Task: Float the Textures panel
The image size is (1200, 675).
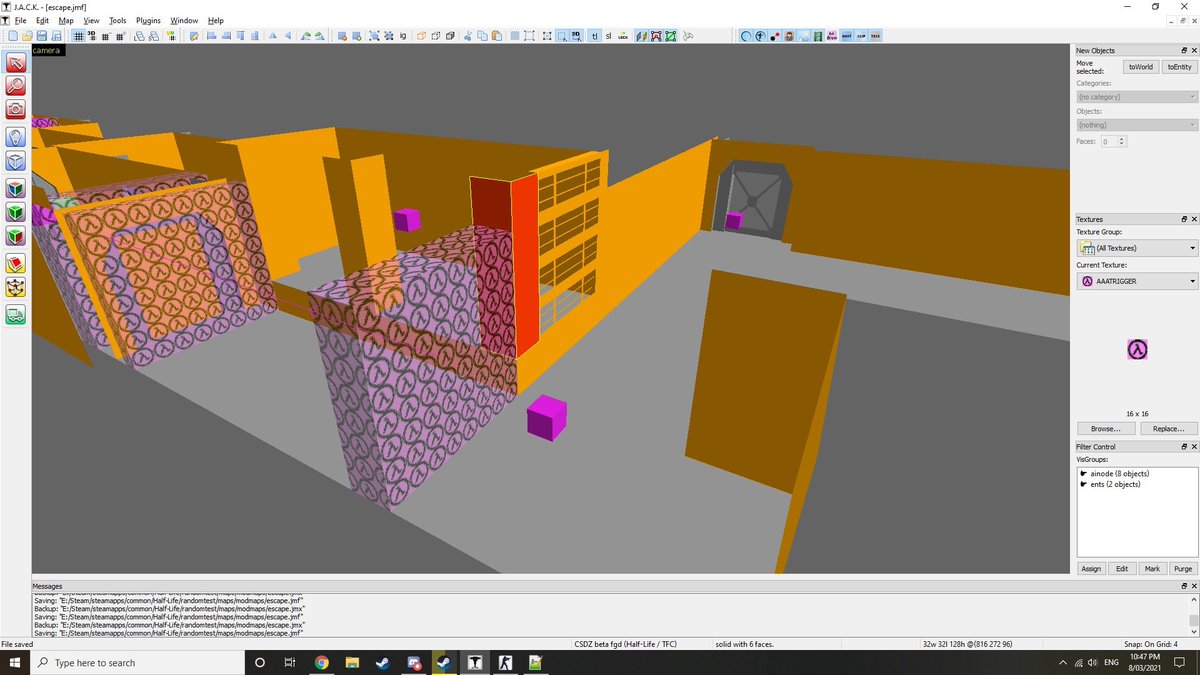Action: point(1183,219)
